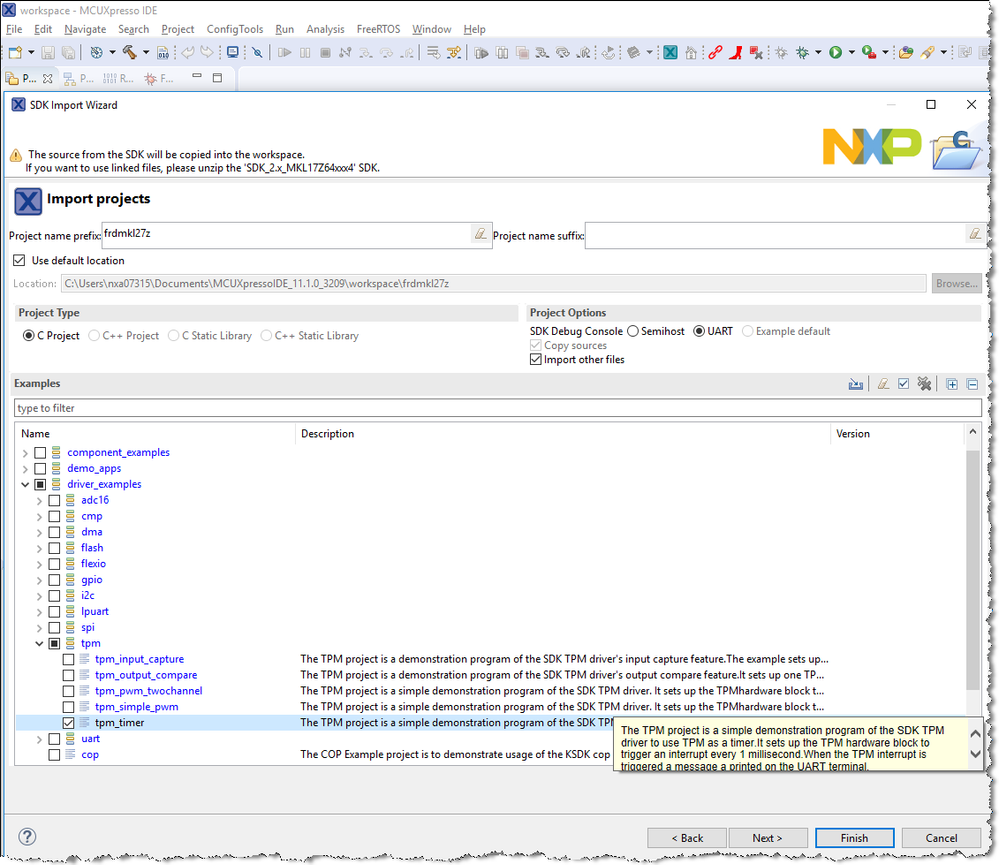Image resolution: width=999 pixels, height=865 pixels.
Task: Check the tpm_input_capture example checkbox
Action: [x=68, y=659]
